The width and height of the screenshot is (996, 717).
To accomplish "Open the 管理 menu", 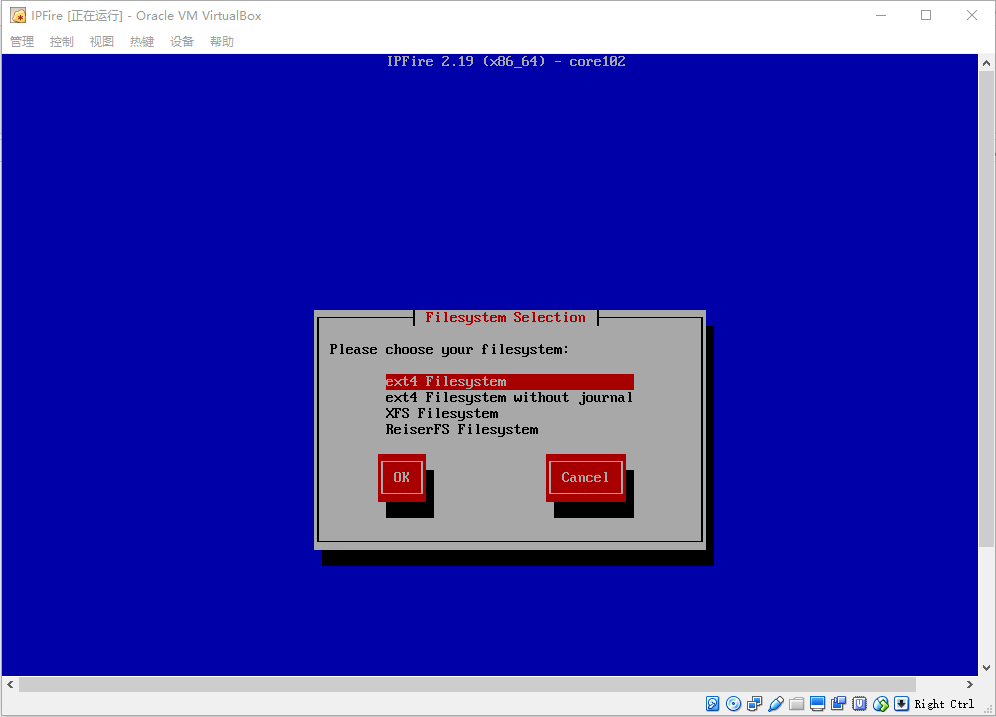I will (22, 41).
